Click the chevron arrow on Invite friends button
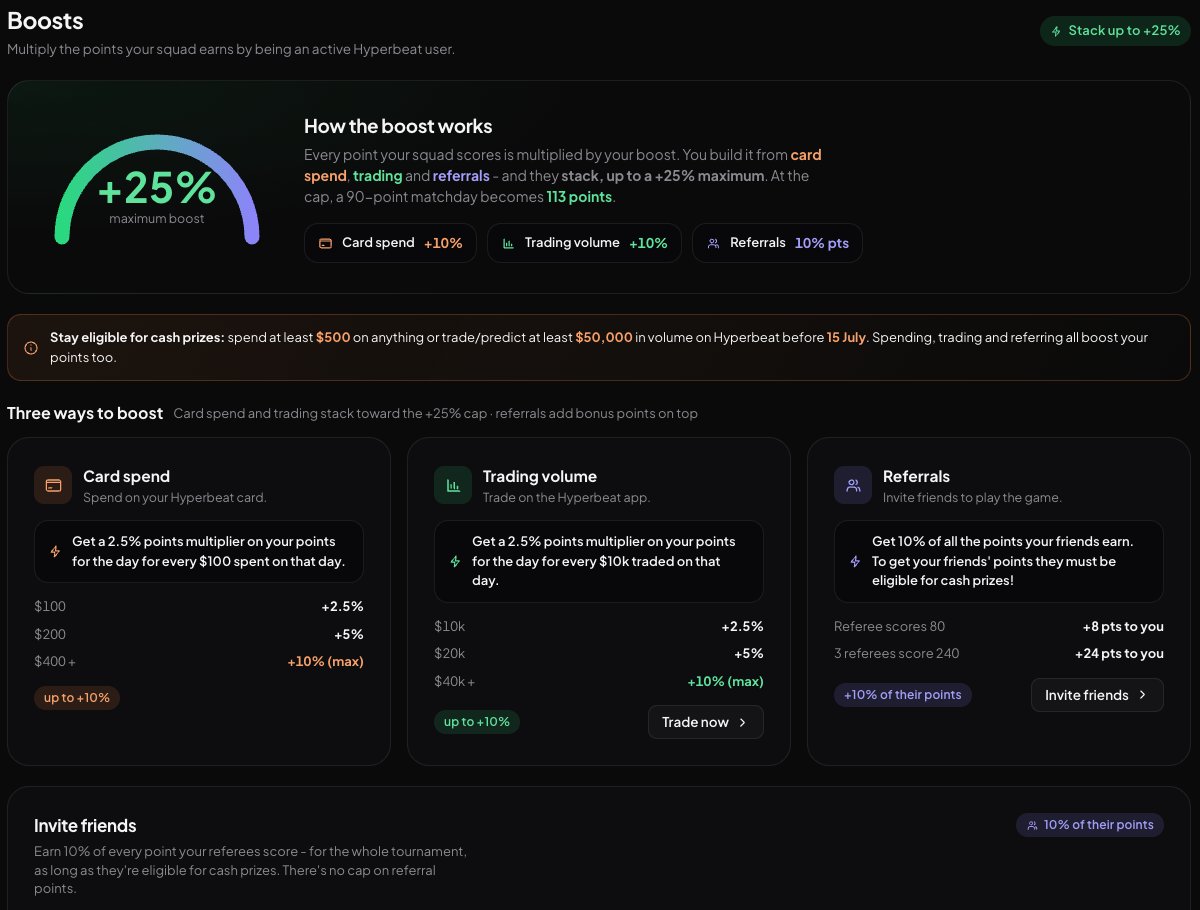The image size is (1200, 910). coord(1142,695)
